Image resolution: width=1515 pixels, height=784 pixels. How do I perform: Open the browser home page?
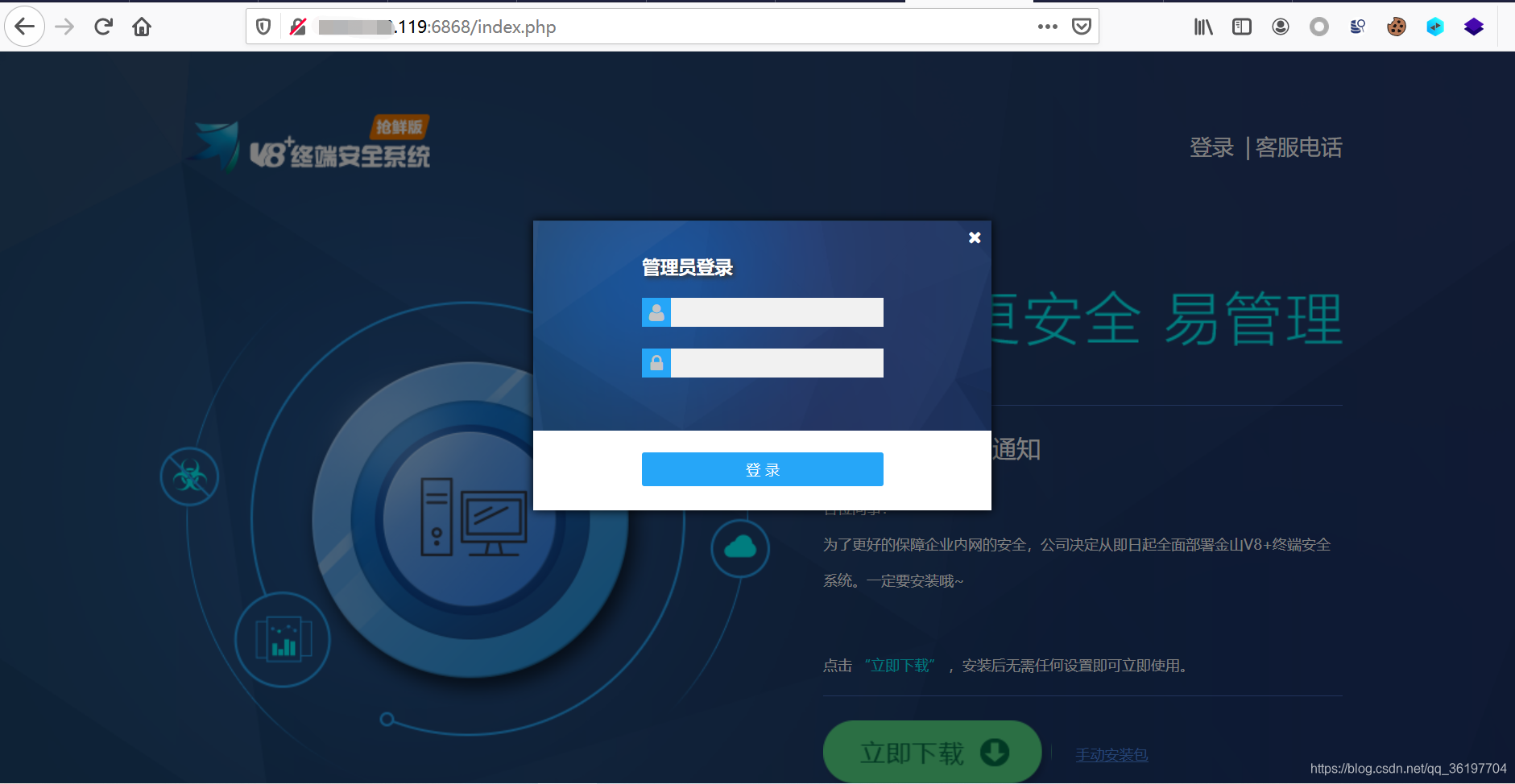tap(142, 27)
